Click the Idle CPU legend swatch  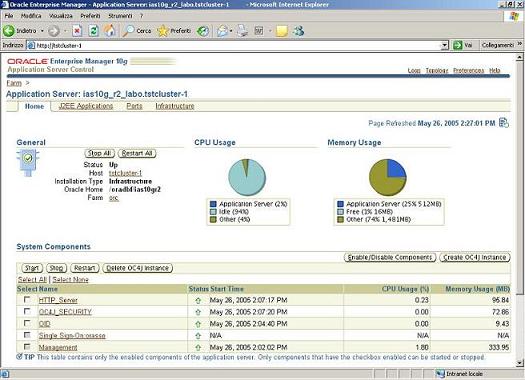[213, 212]
